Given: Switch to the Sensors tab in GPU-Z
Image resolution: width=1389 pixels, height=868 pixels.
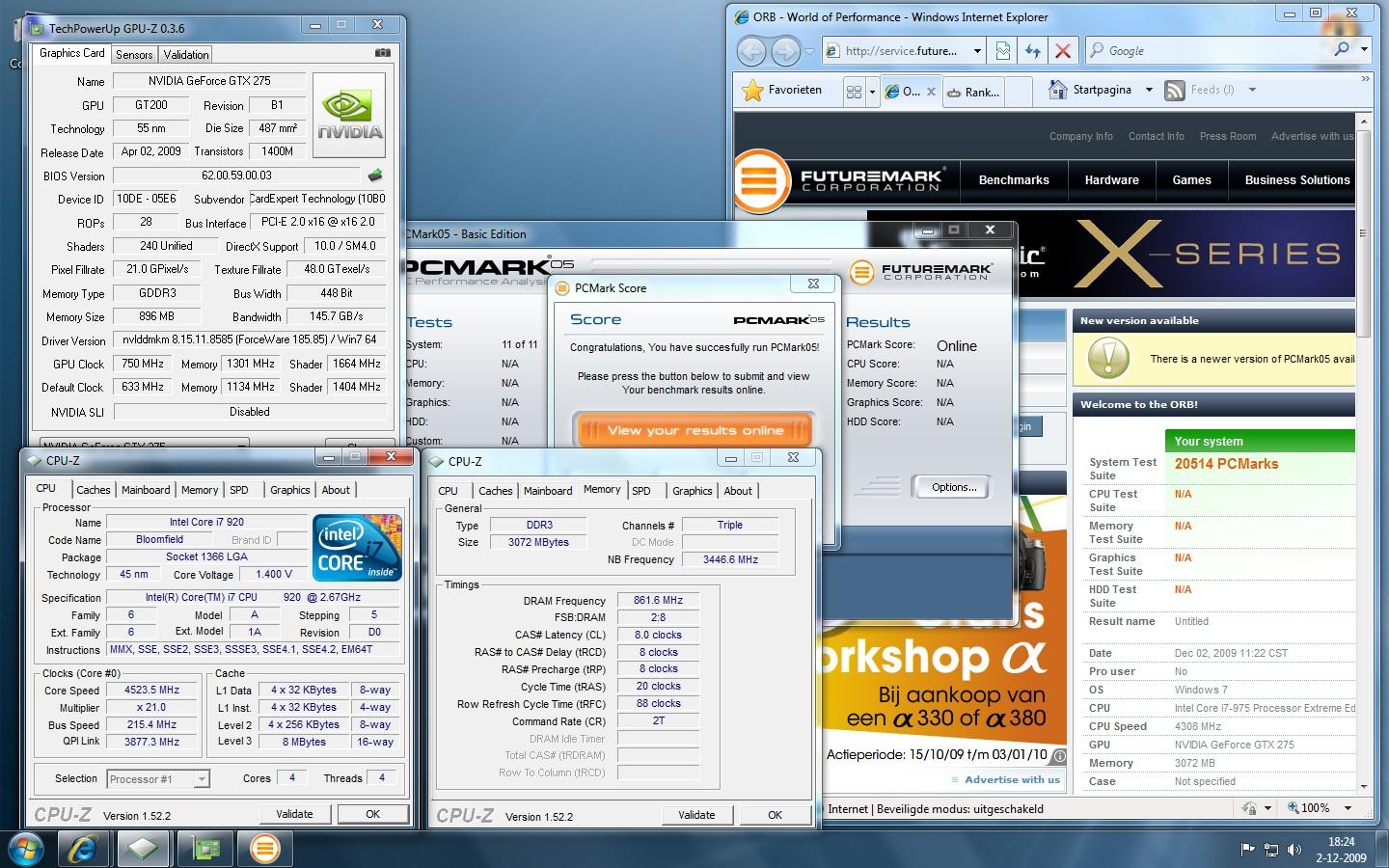Looking at the screenshot, I should pyautogui.click(x=134, y=55).
